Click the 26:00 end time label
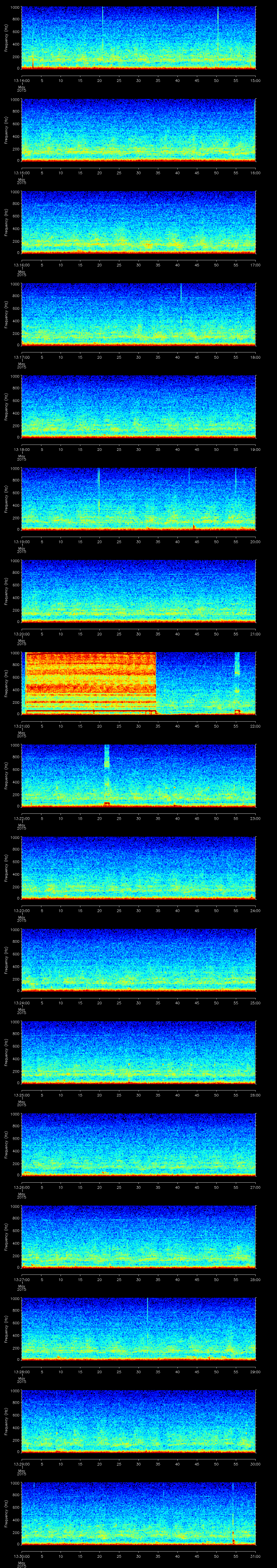This screenshot has height=1568, width=277. 256,1095
